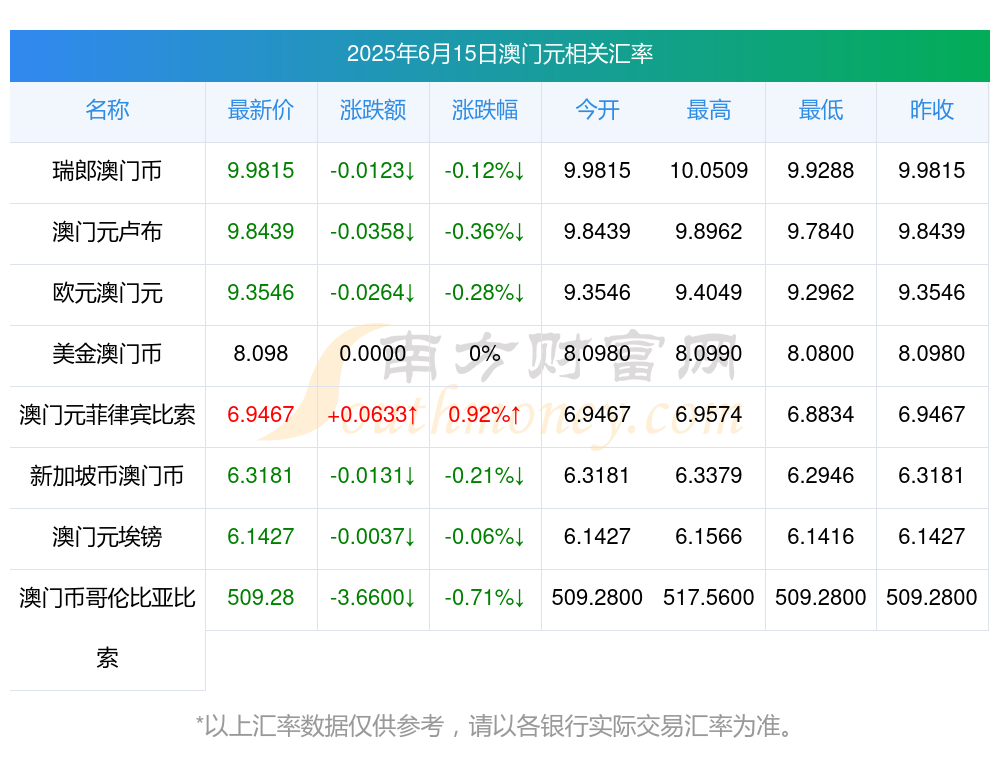Click the 澳门元卢布 row name
The height and width of the screenshot is (757, 1000).
click(x=107, y=232)
